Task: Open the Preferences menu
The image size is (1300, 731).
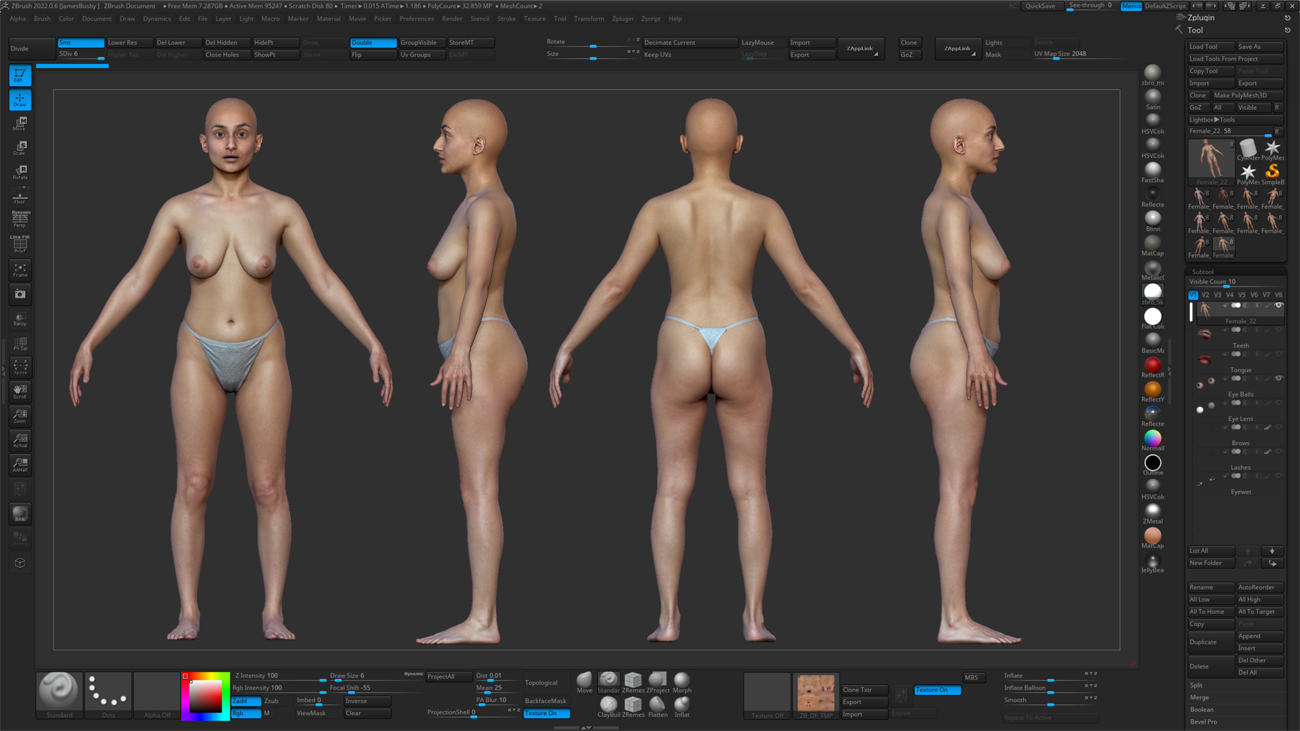Action: click(416, 19)
